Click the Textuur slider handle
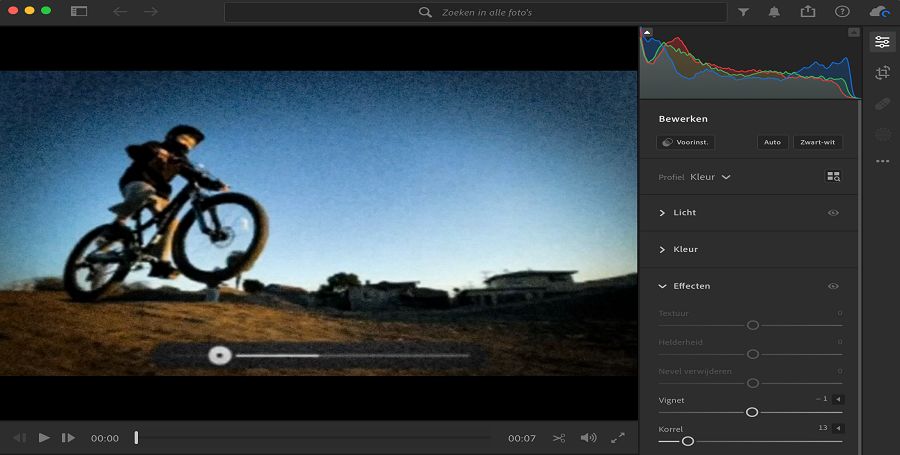This screenshot has height=455, width=900. pos(752,325)
